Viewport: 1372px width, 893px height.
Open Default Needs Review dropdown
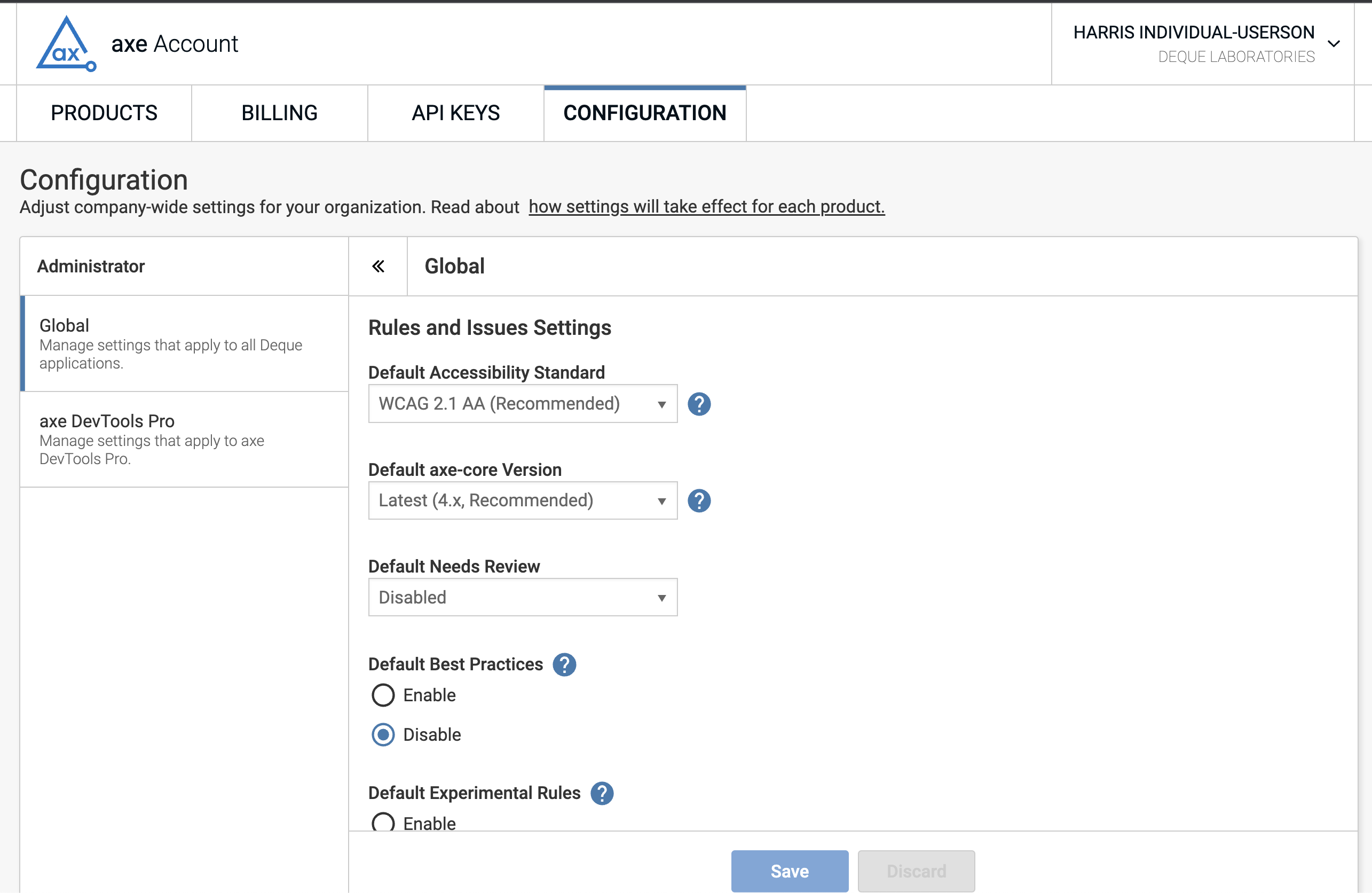[522, 598]
